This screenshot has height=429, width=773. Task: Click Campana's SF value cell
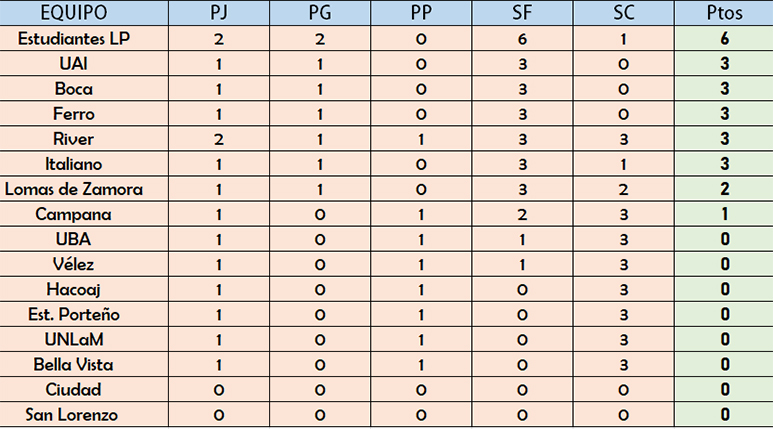pos(522,214)
